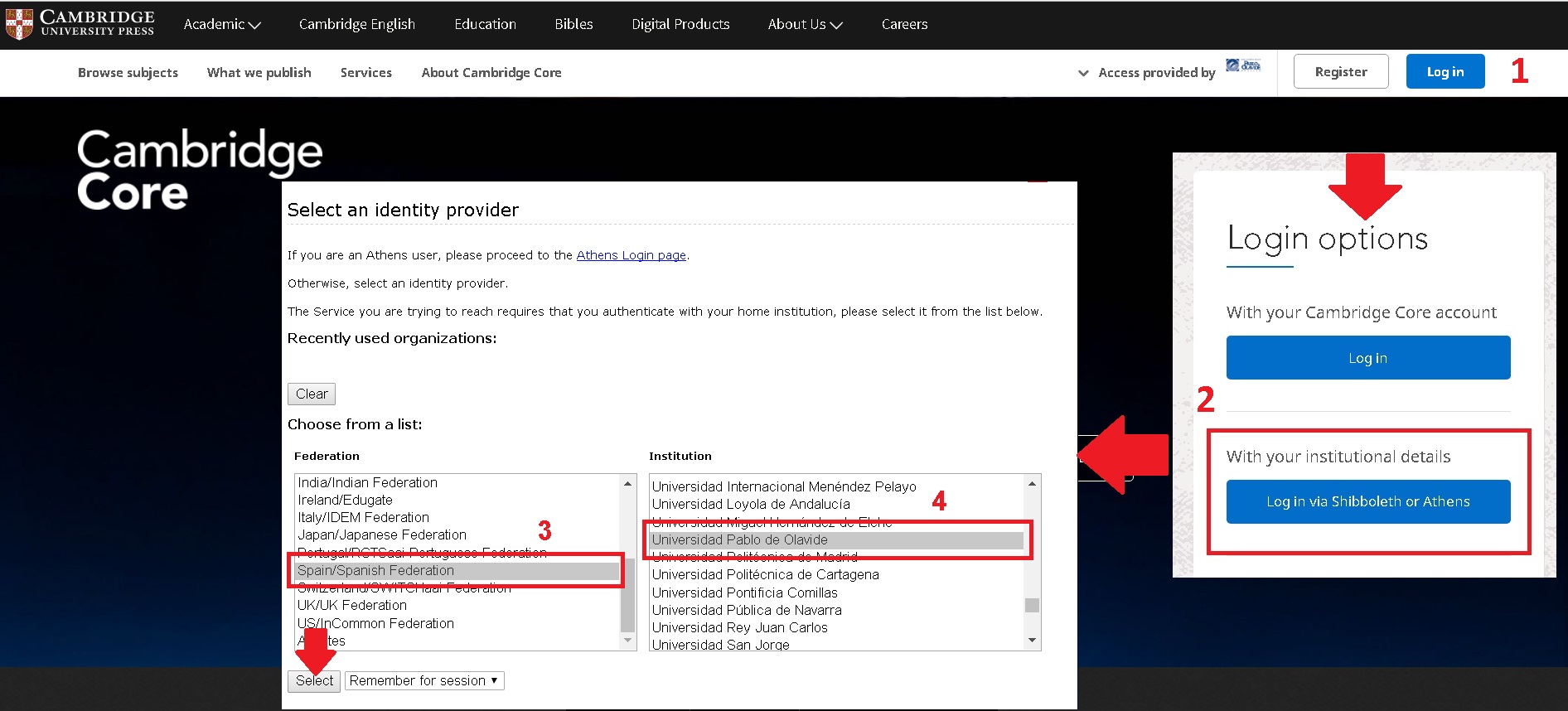Click the Institution list scrollbar thumb
Screen dimensions: 1568x711
[1032, 605]
